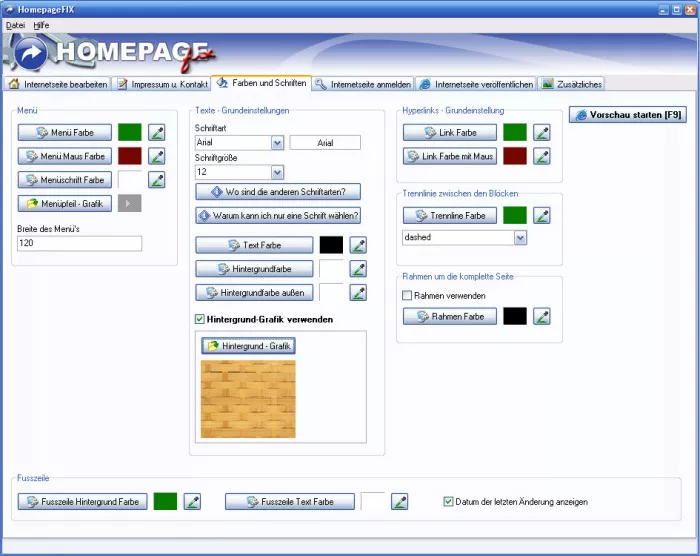This screenshot has width=700, height=556.
Task: Open the Zusätzliches tab
Action: [x=572, y=84]
